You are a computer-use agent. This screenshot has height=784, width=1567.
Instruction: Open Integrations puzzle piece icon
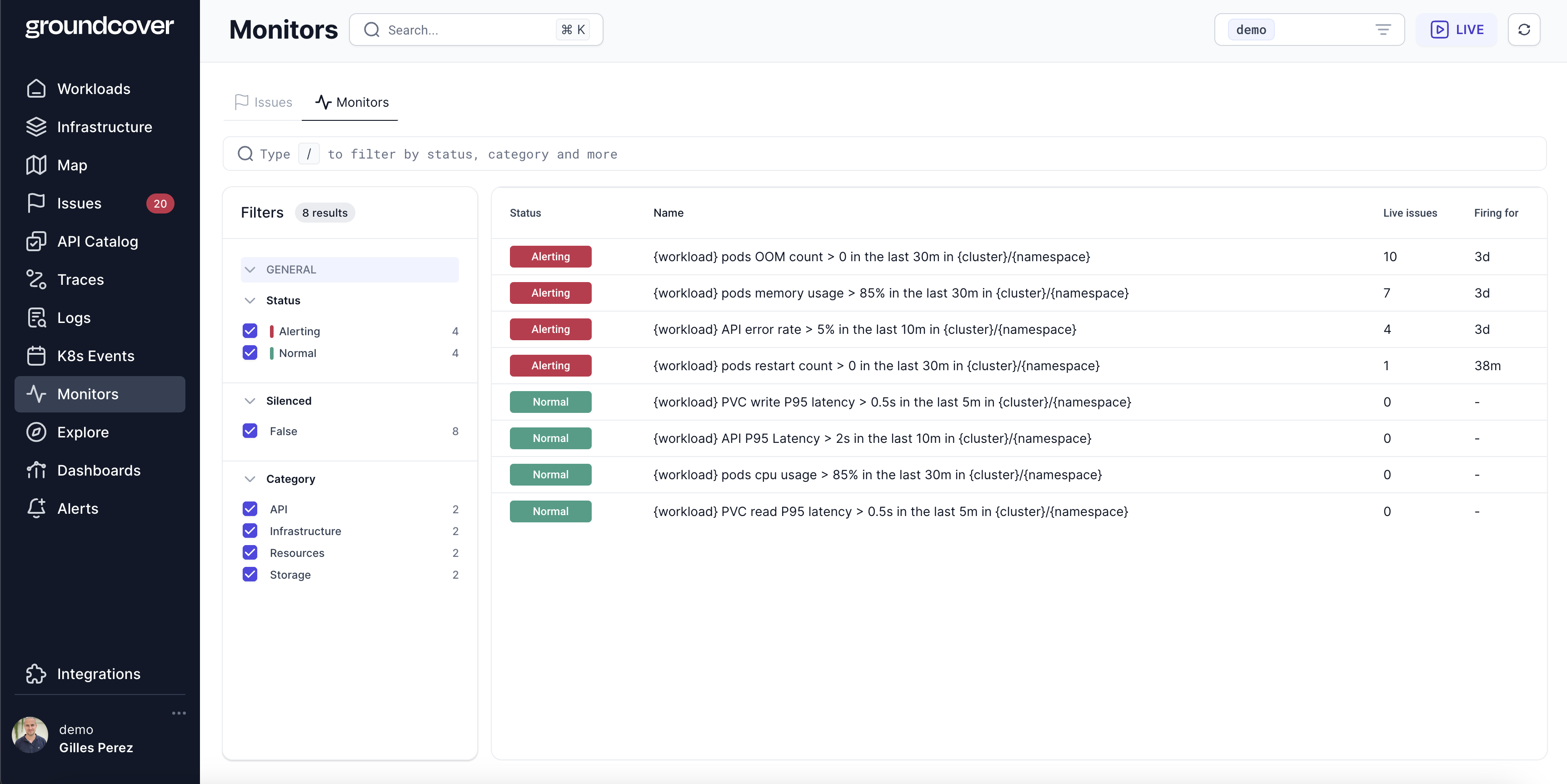(36, 674)
